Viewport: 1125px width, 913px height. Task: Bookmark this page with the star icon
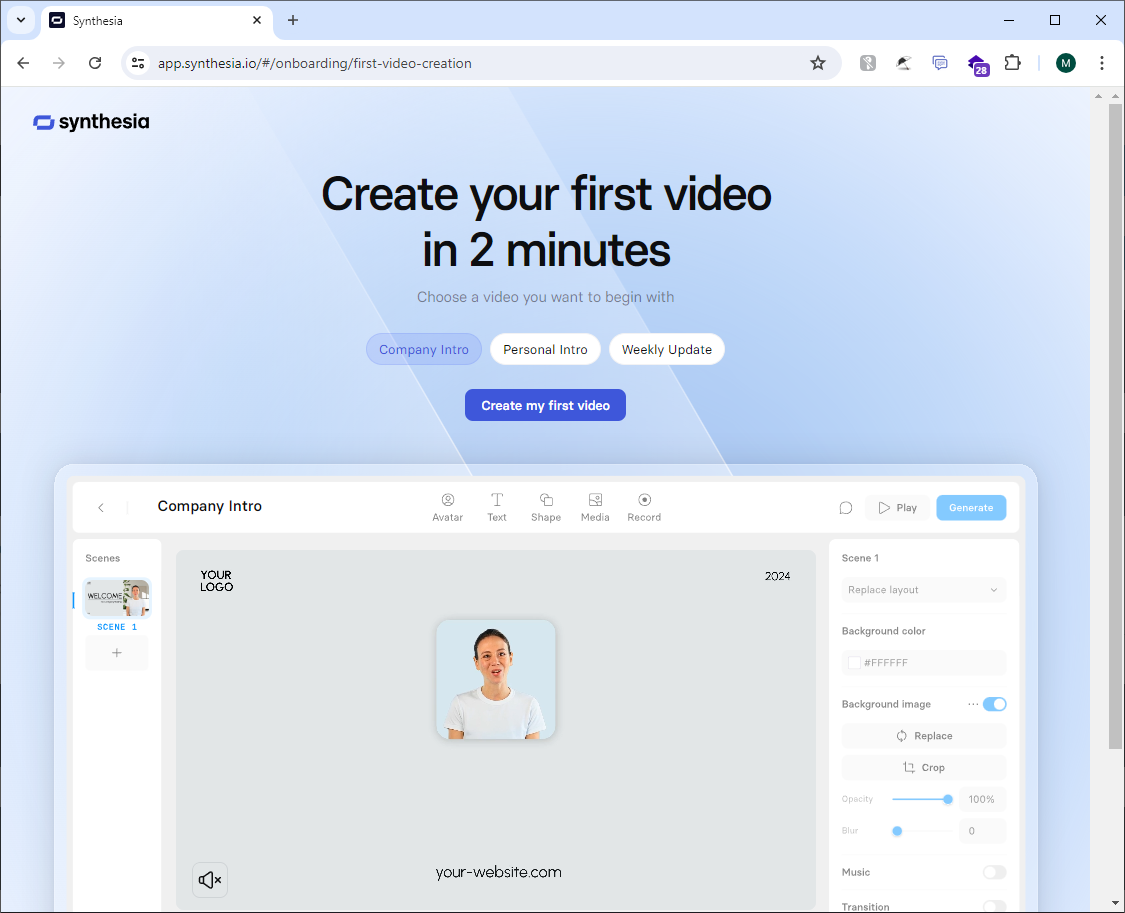(x=818, y=63)
